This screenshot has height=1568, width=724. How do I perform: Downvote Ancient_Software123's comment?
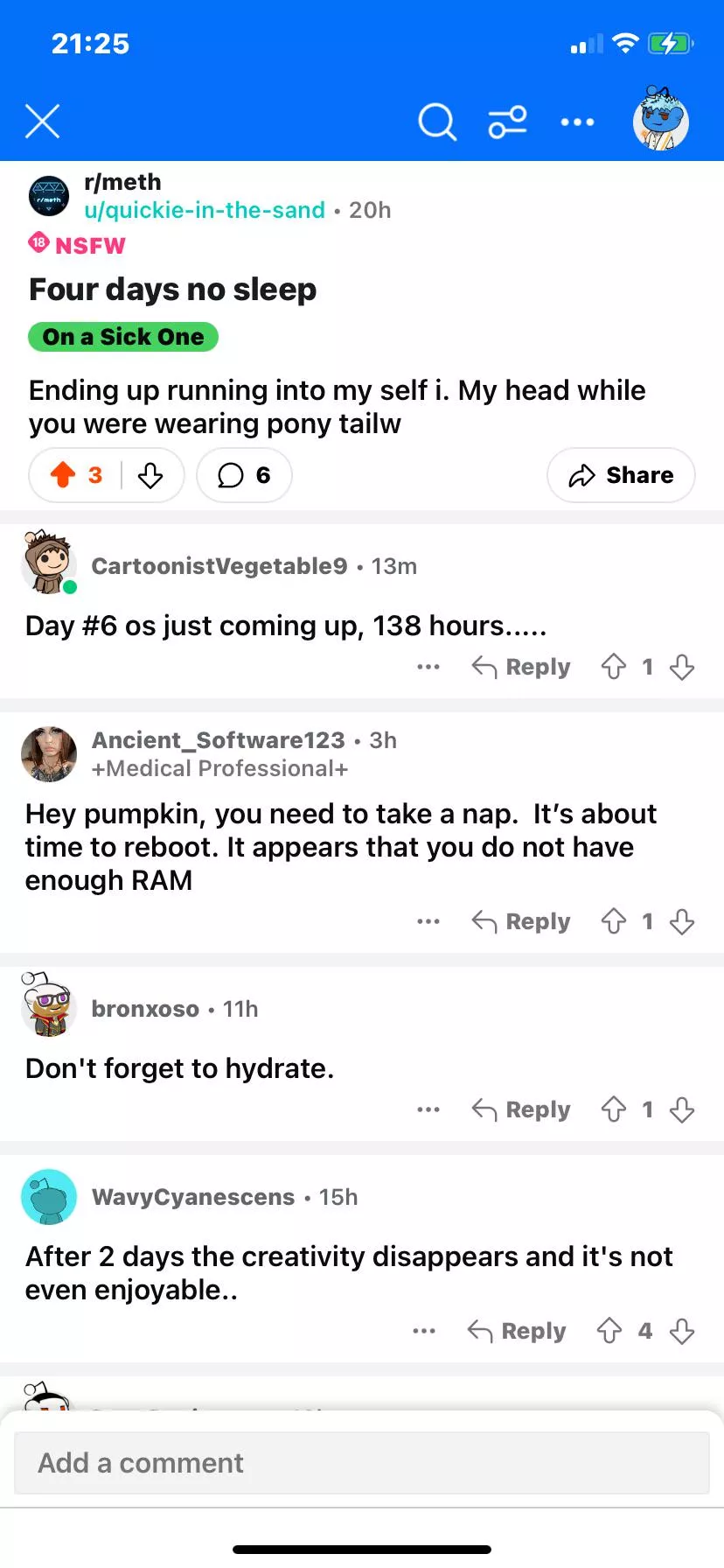(682, 921)
